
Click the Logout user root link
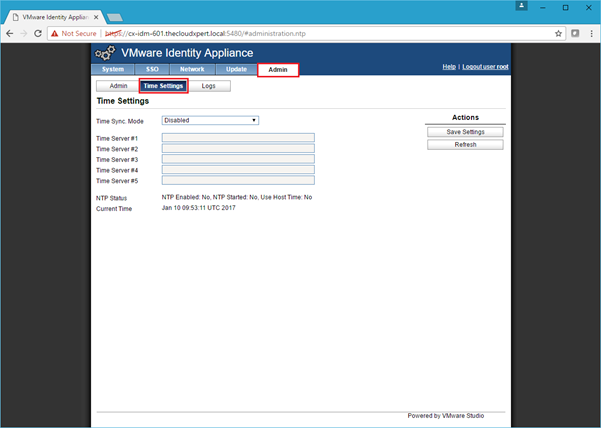(485, 67)
